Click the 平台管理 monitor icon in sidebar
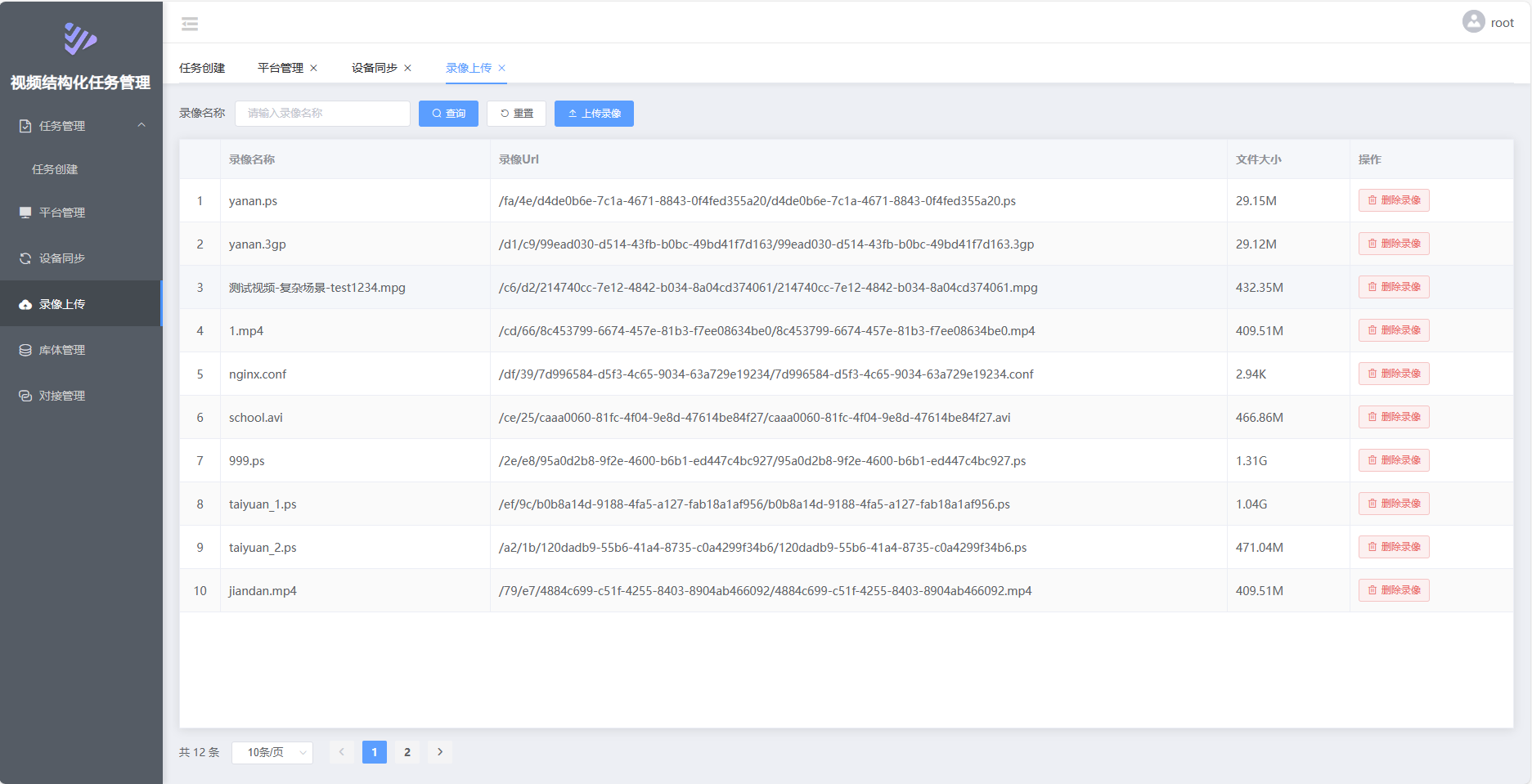 [x=25, y=213]
